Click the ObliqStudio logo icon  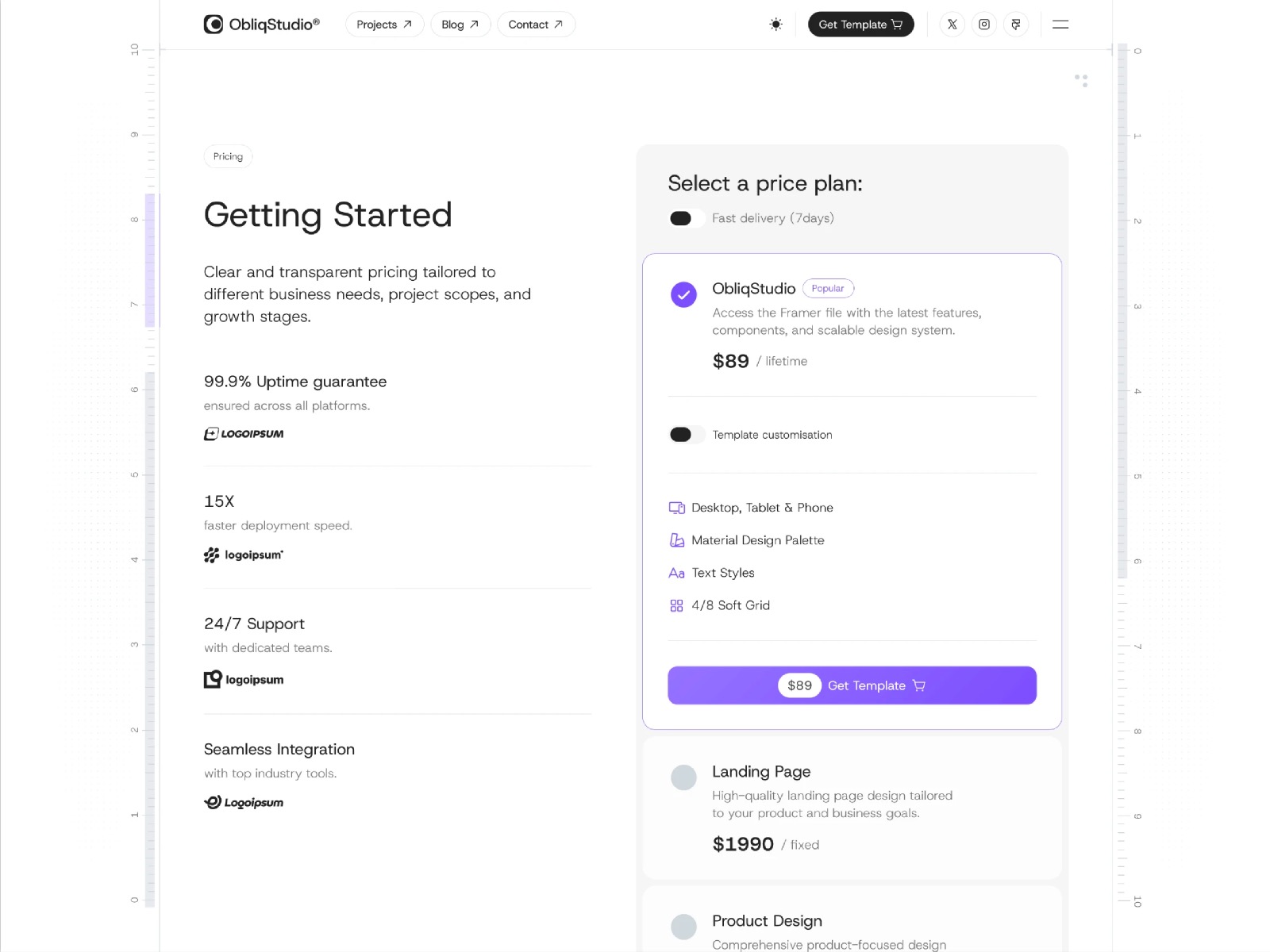(x=213, y=25)
